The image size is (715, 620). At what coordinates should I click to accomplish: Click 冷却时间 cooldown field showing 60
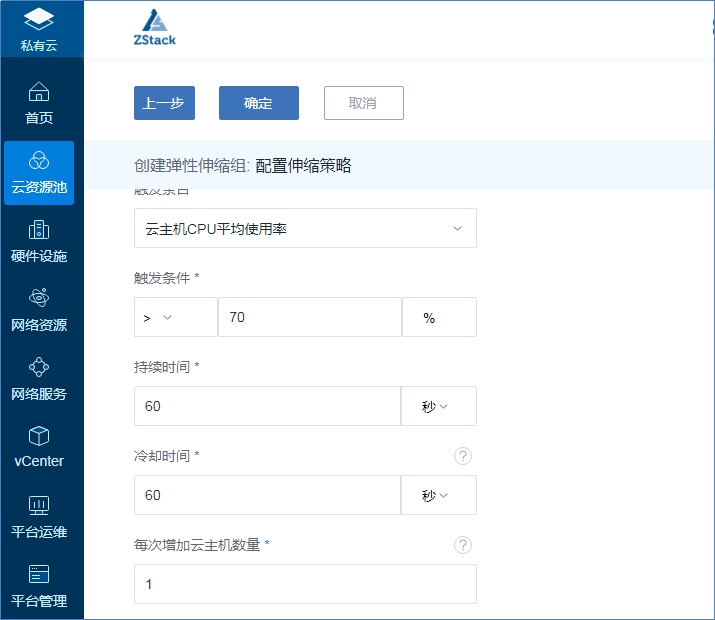tap(267, 495)
